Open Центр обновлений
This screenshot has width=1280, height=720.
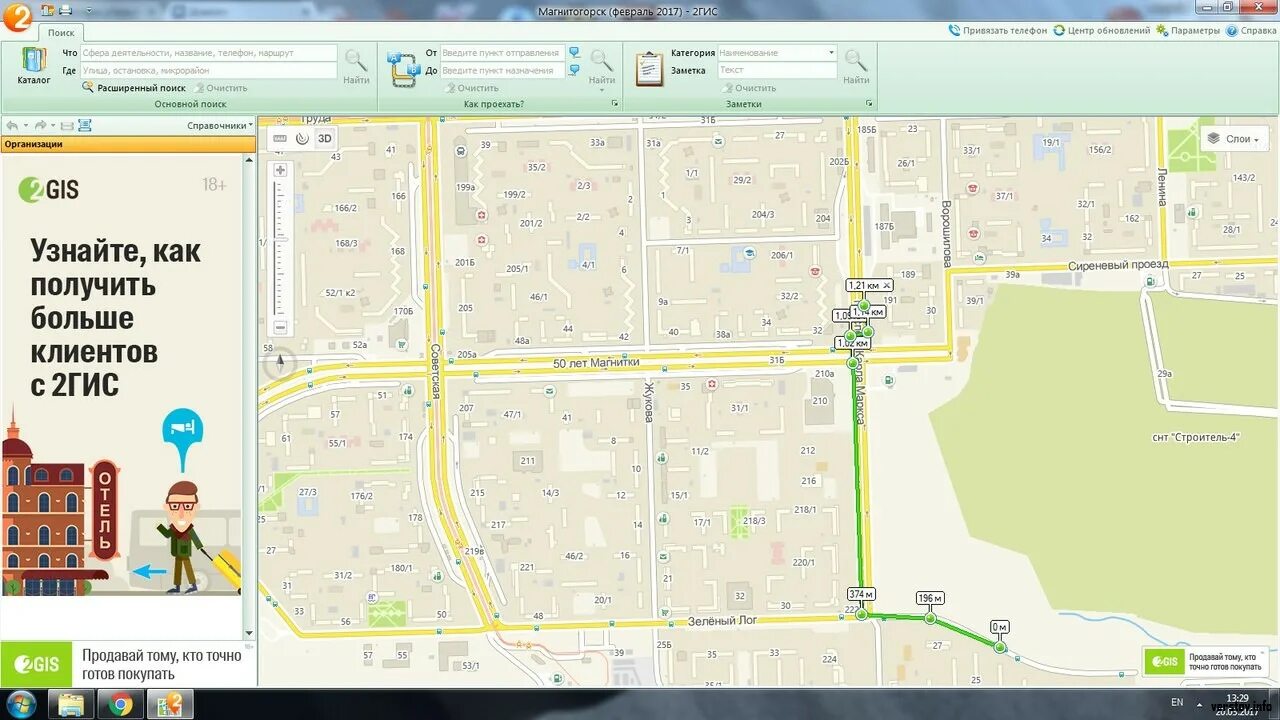(1102, 31)
